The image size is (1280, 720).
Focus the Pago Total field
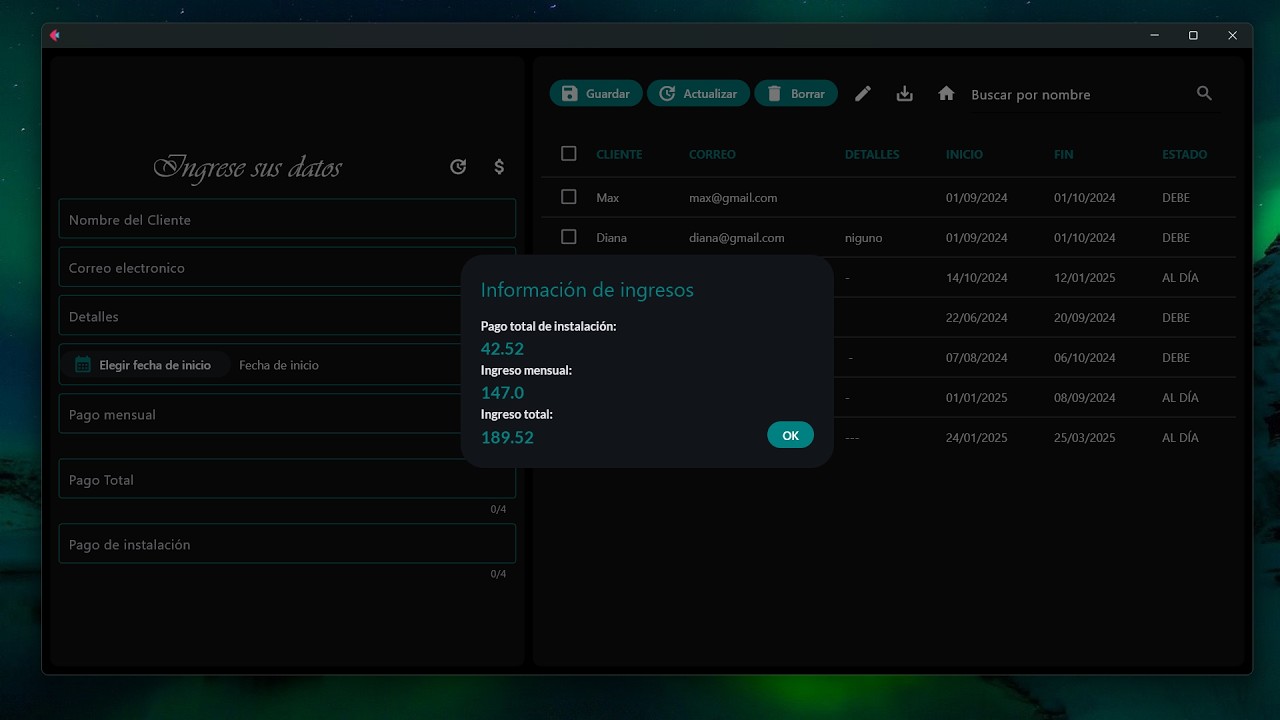(287, 479)
